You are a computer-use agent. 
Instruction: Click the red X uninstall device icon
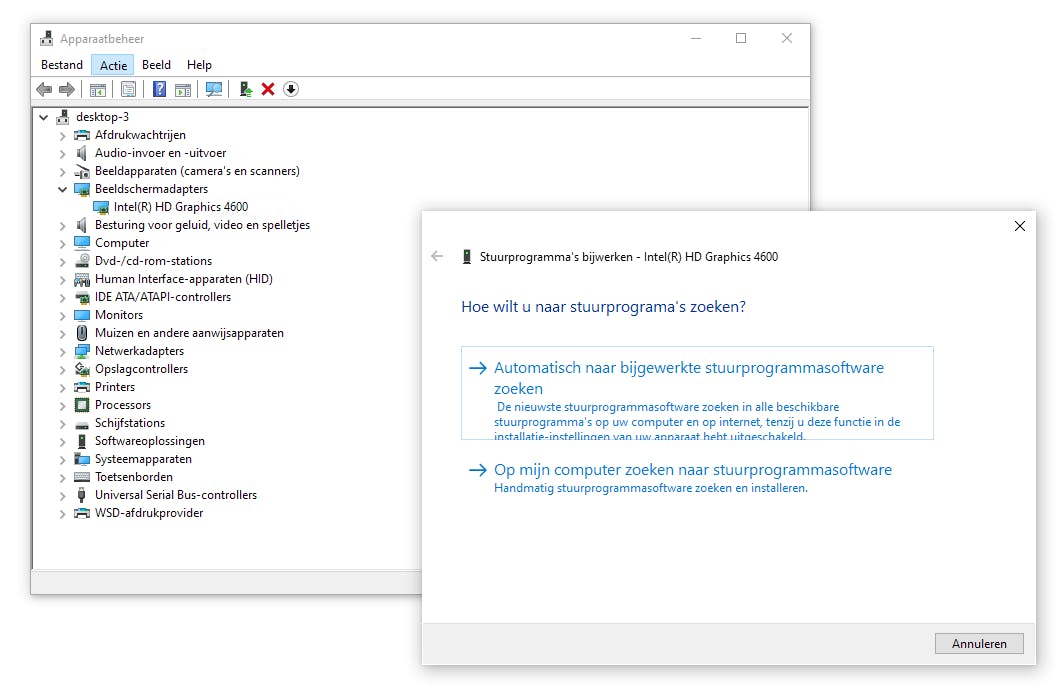pos(268,89)
